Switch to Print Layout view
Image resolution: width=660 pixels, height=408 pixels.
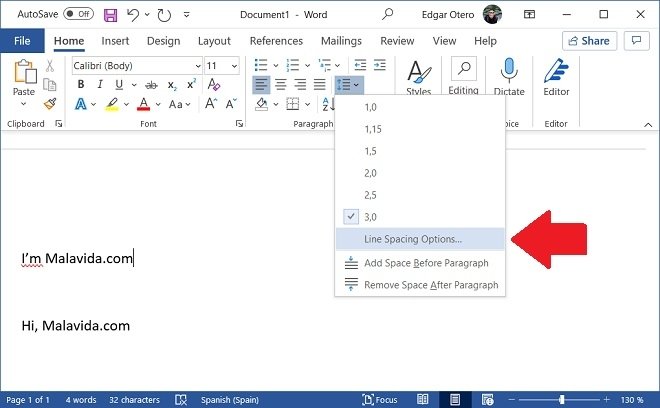click(x=455, y=399)
